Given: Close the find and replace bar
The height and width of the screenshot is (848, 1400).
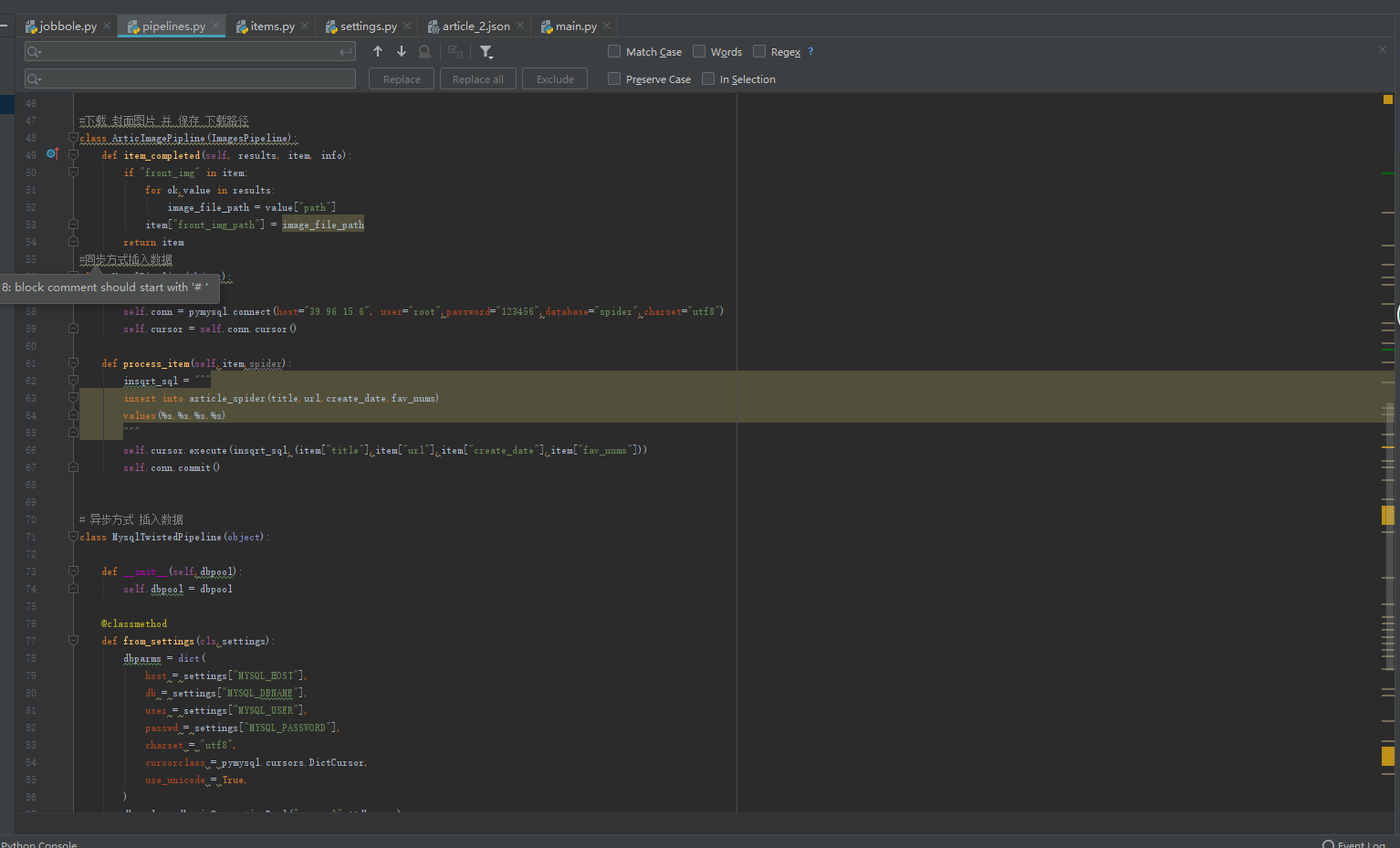Looking at the screenshot, I should (x=1382, y=49).
